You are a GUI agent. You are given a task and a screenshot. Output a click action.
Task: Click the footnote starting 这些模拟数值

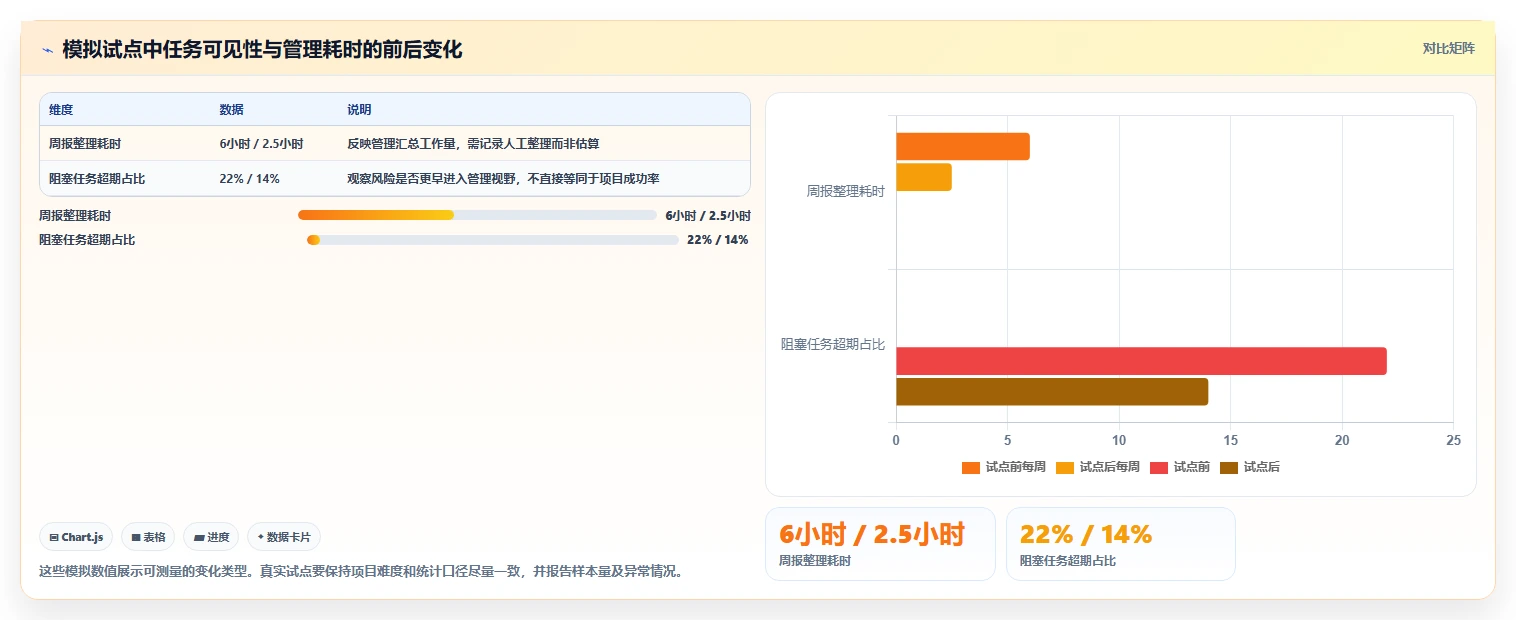click(361, 572)
